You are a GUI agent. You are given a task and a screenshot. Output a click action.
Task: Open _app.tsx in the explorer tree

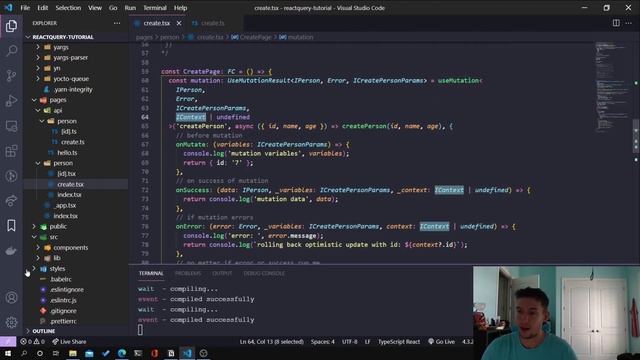click(65, 205)
